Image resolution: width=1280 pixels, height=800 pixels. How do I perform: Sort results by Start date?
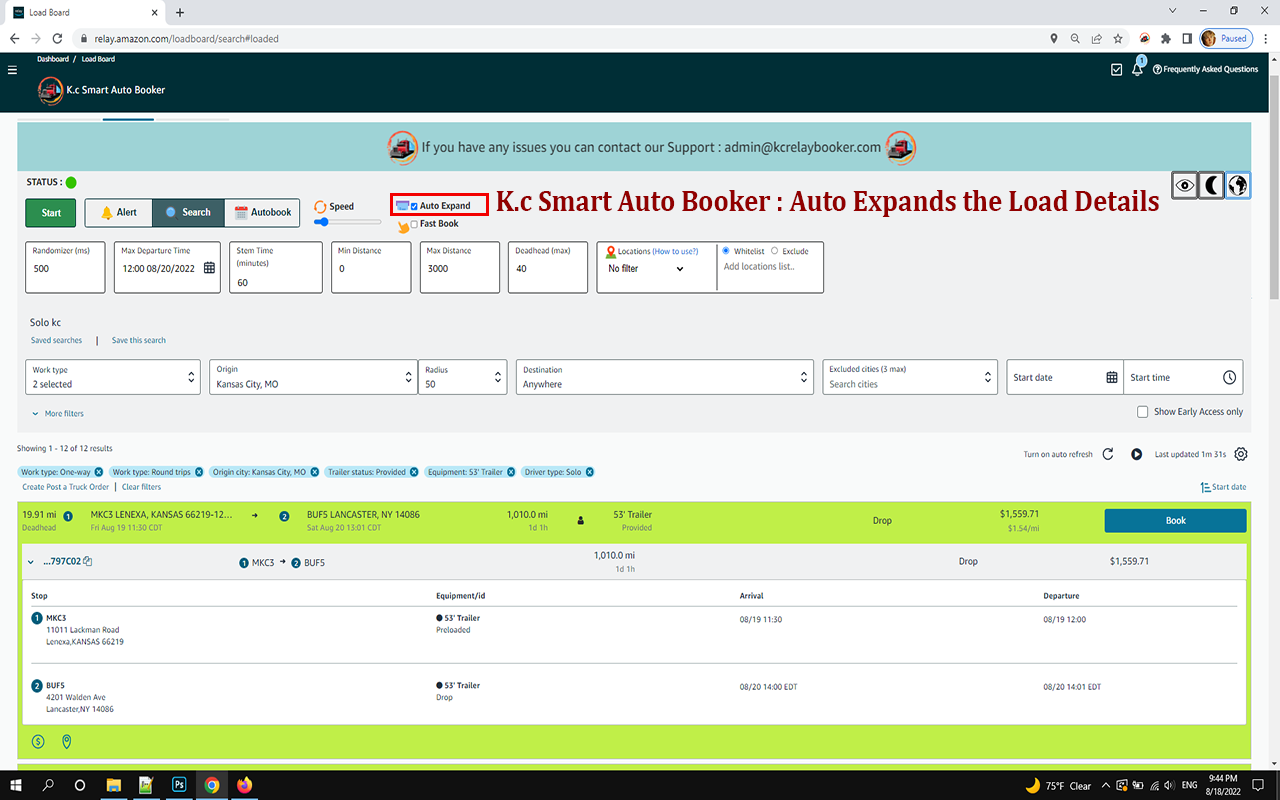click(1223, 487)
